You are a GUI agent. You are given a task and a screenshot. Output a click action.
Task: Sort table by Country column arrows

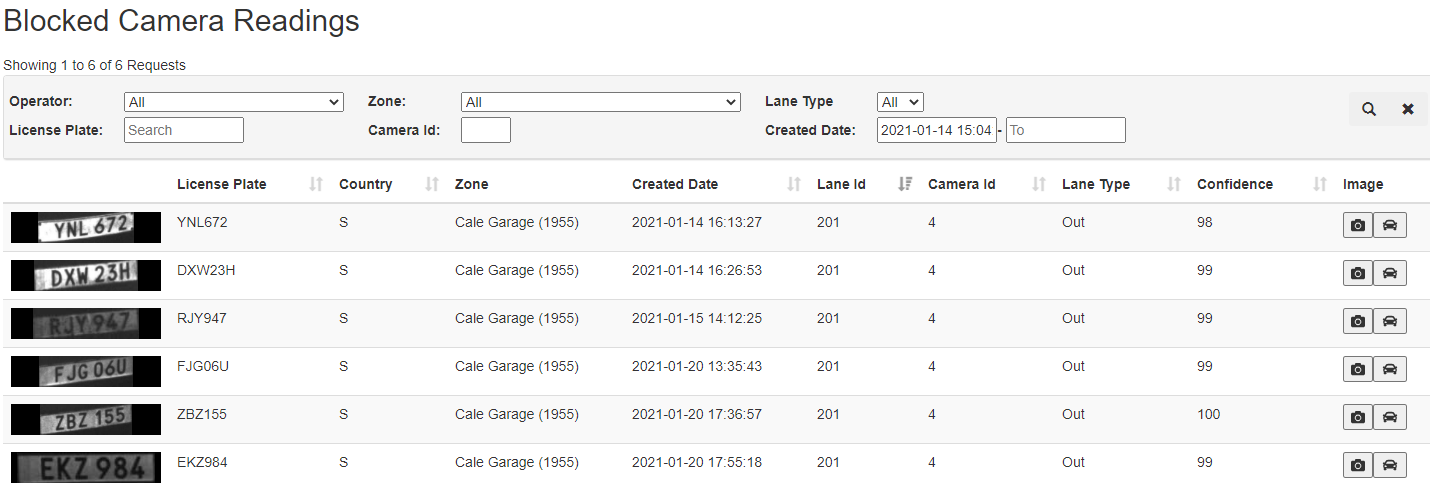433,184
